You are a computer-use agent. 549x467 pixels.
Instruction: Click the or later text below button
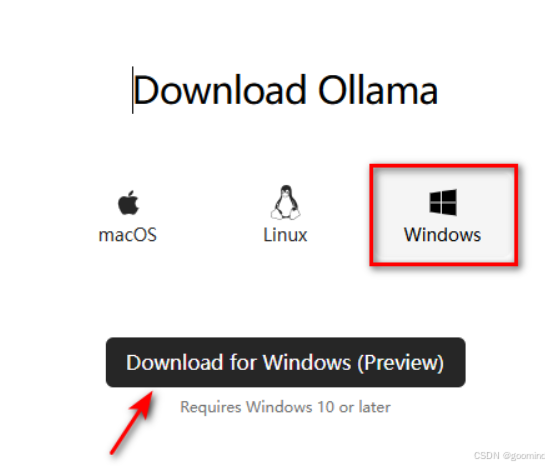(365, 407)
